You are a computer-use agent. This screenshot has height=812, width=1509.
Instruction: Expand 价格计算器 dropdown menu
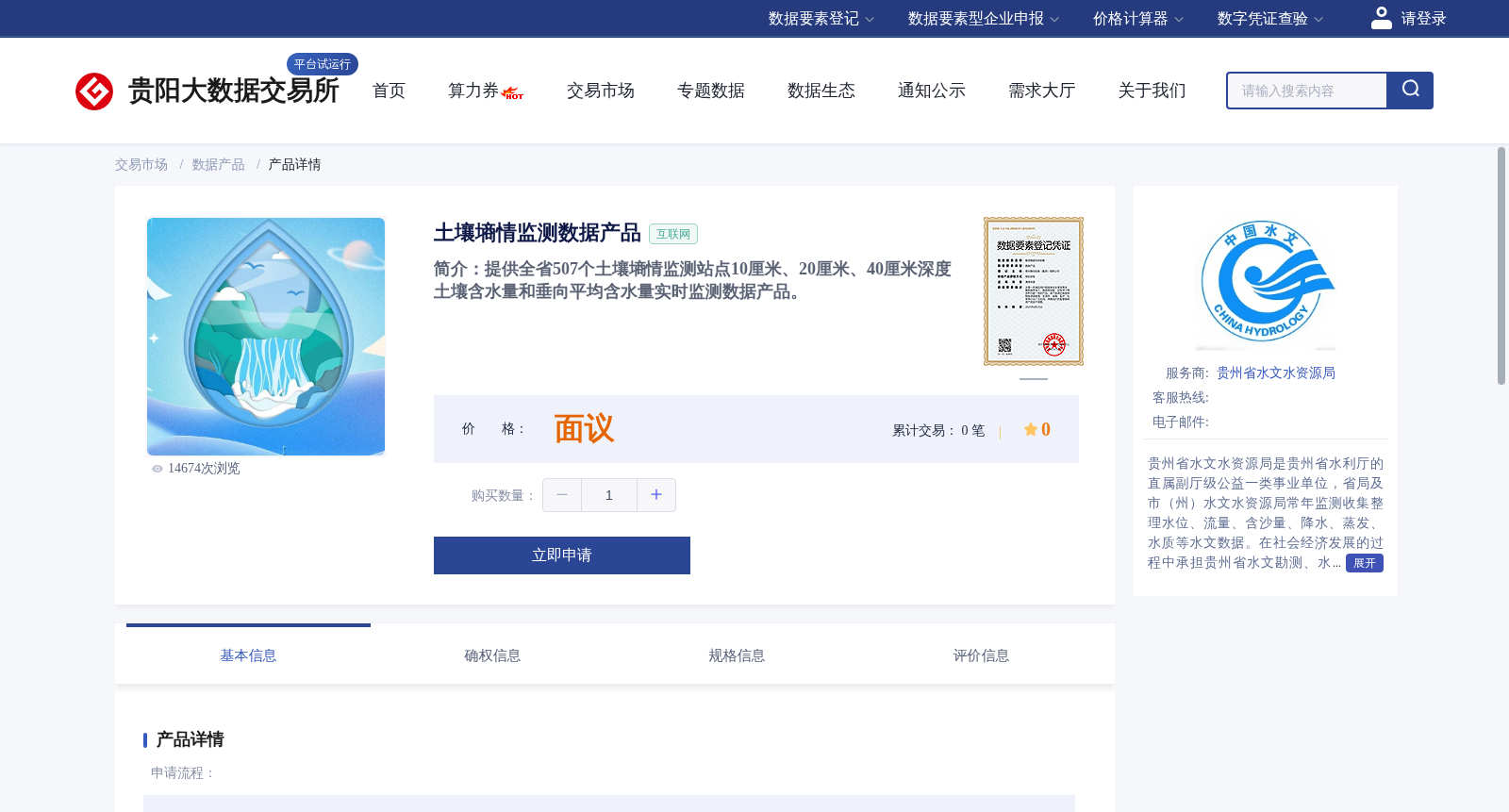pyautogui.click(x=1138, y=19)
